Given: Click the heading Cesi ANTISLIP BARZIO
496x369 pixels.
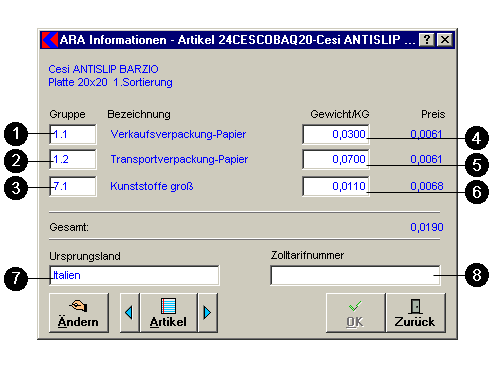Looking at the screenshot, I should point(103,69).
